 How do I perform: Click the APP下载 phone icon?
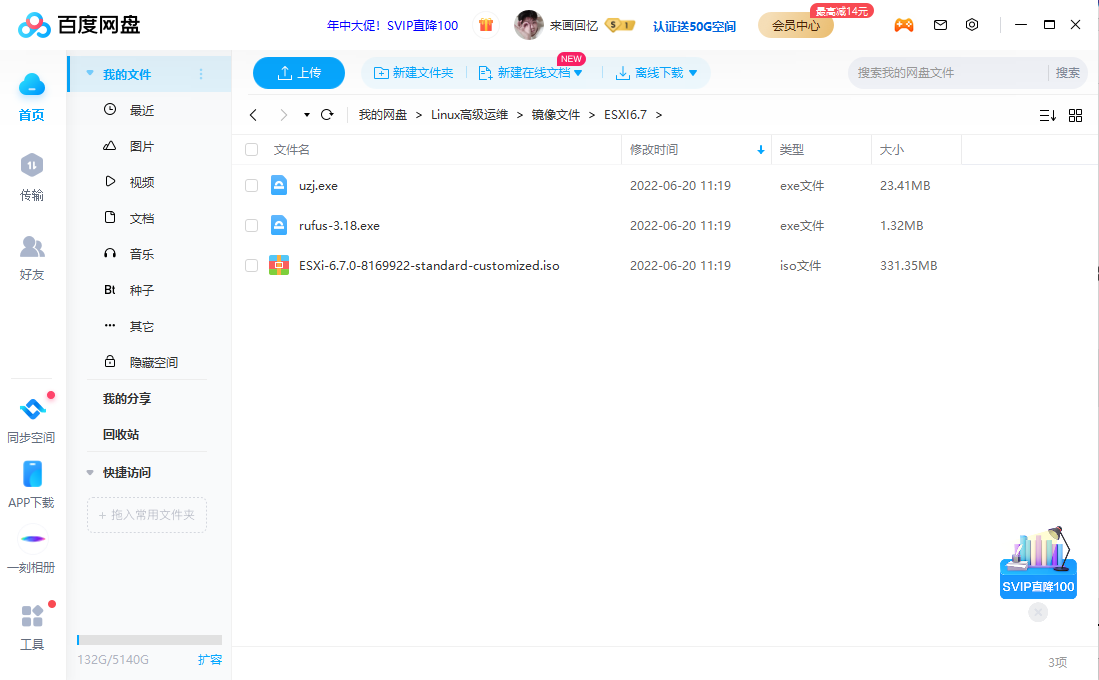coord(32,474)
